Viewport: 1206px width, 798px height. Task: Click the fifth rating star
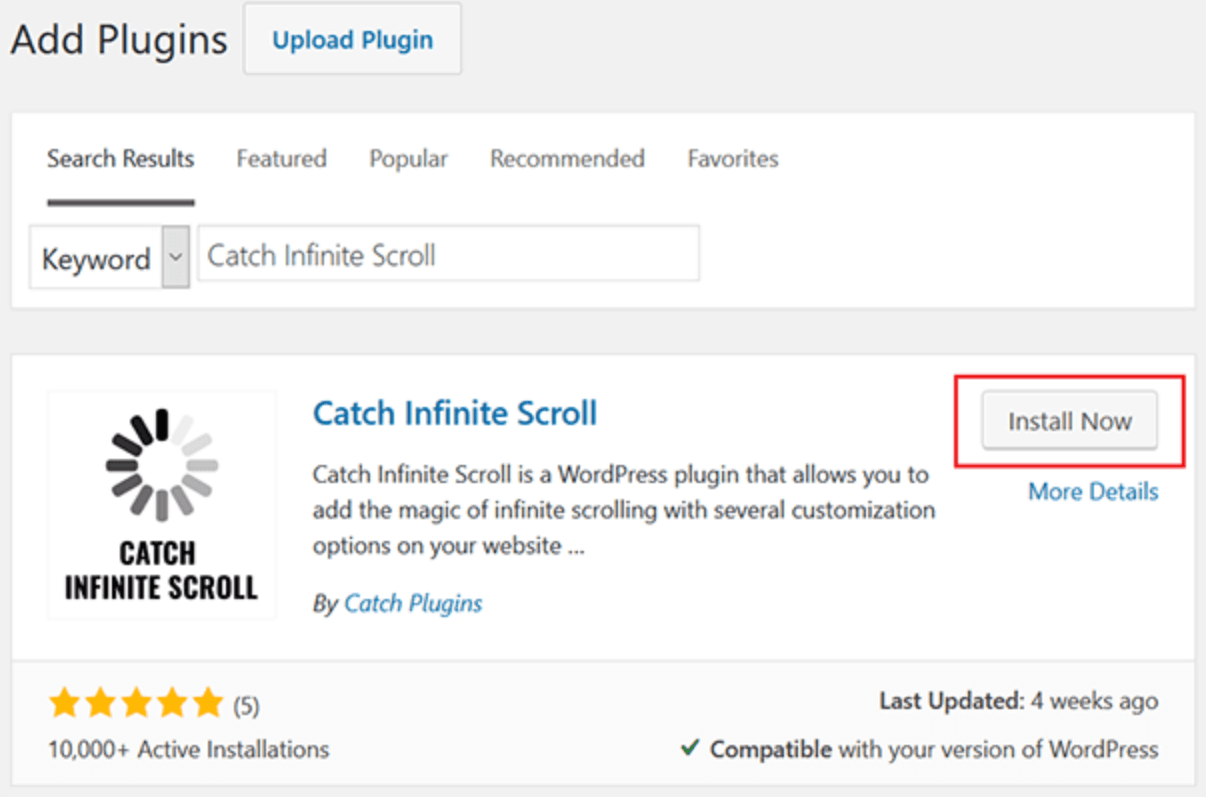208,704
